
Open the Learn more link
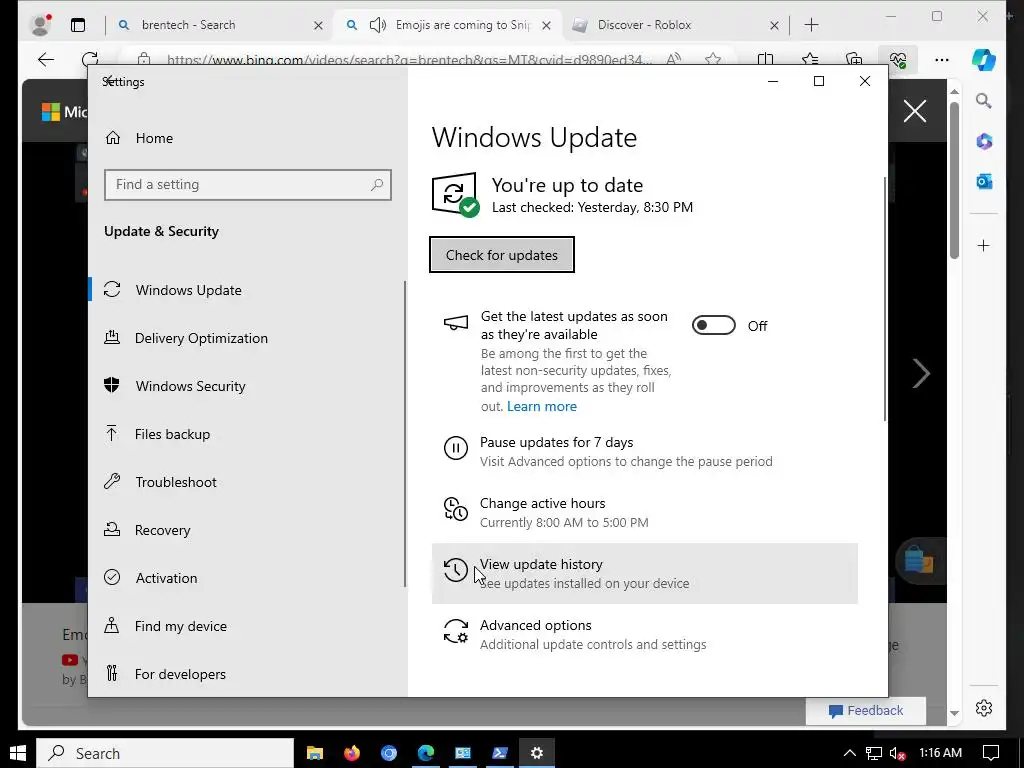(541, 406)
